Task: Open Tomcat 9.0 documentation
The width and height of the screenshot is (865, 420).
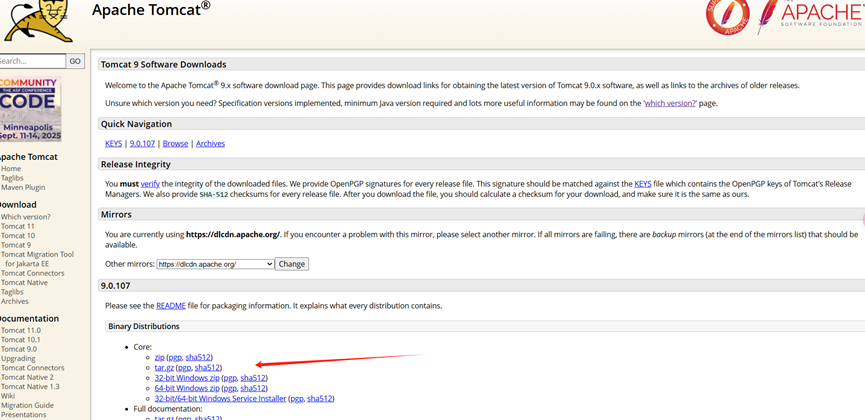Action: (19, 349)
